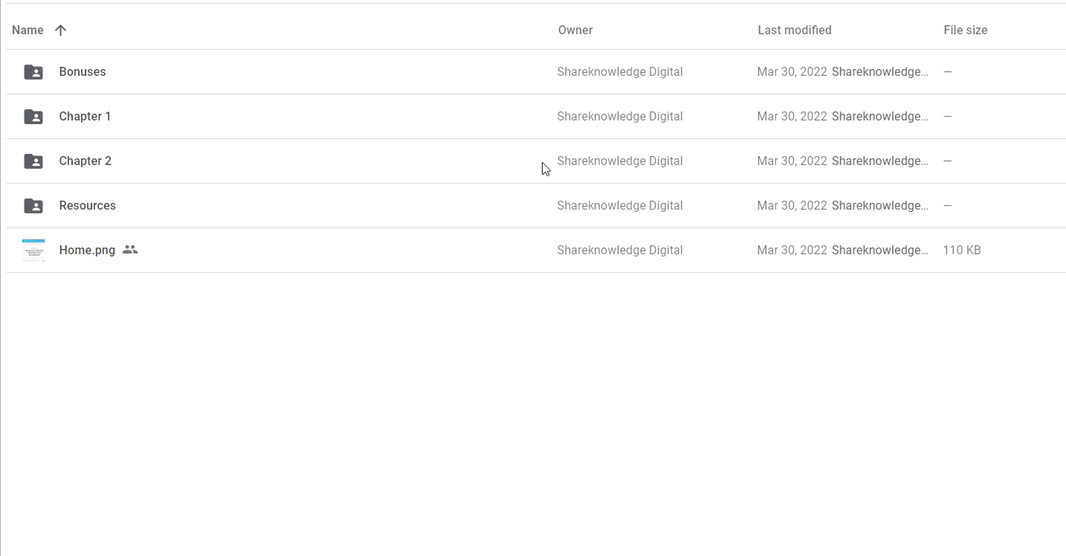The height and width of the screenshot is (556, 1066).
Task: Click the Resources shared folder icon
Action: tap(33, 205)
